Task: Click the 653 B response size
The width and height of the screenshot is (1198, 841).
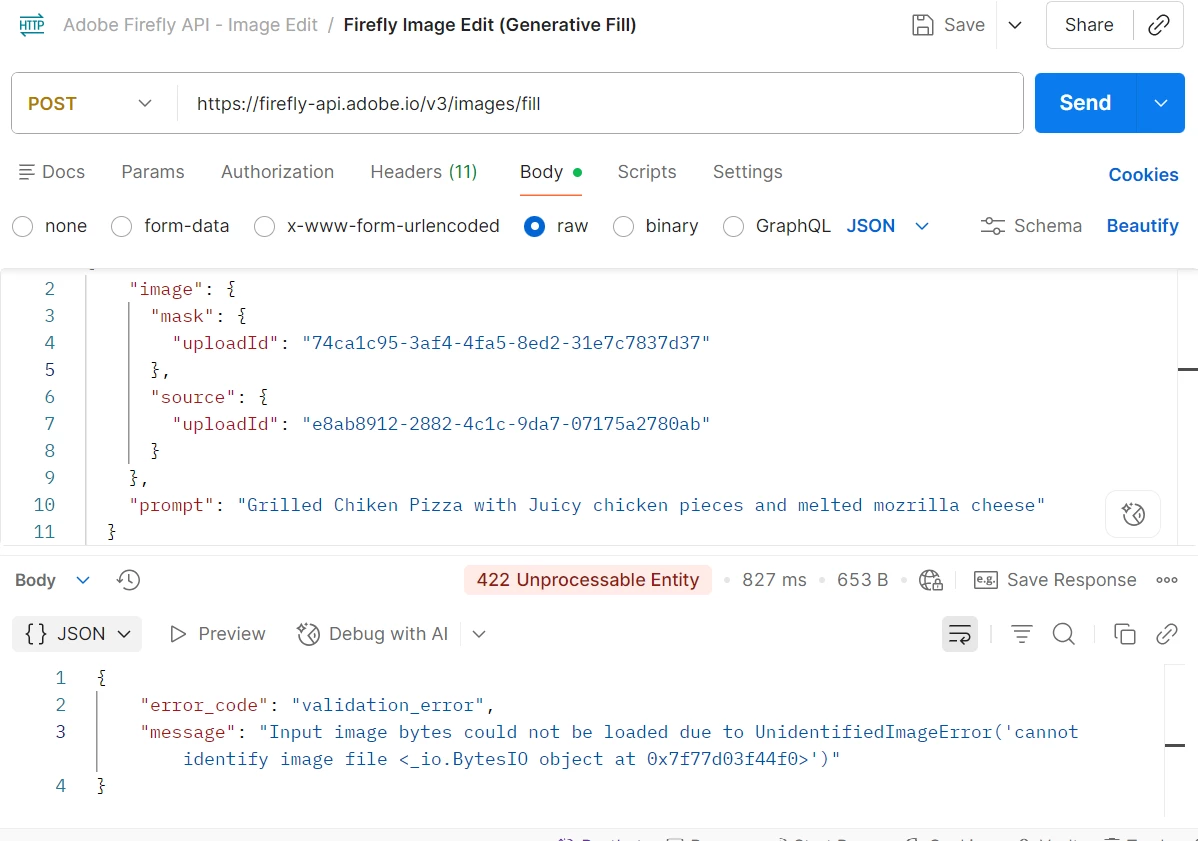Action: 863,580
